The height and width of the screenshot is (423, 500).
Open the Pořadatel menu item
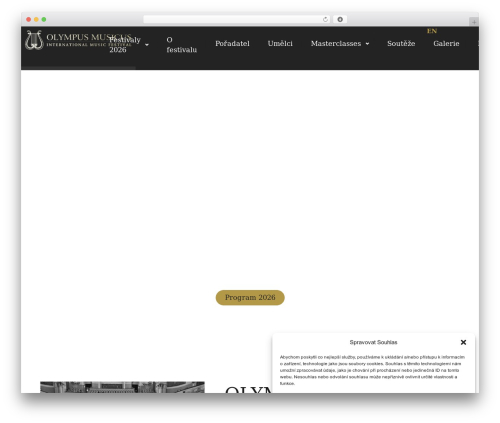coord(232,44)
